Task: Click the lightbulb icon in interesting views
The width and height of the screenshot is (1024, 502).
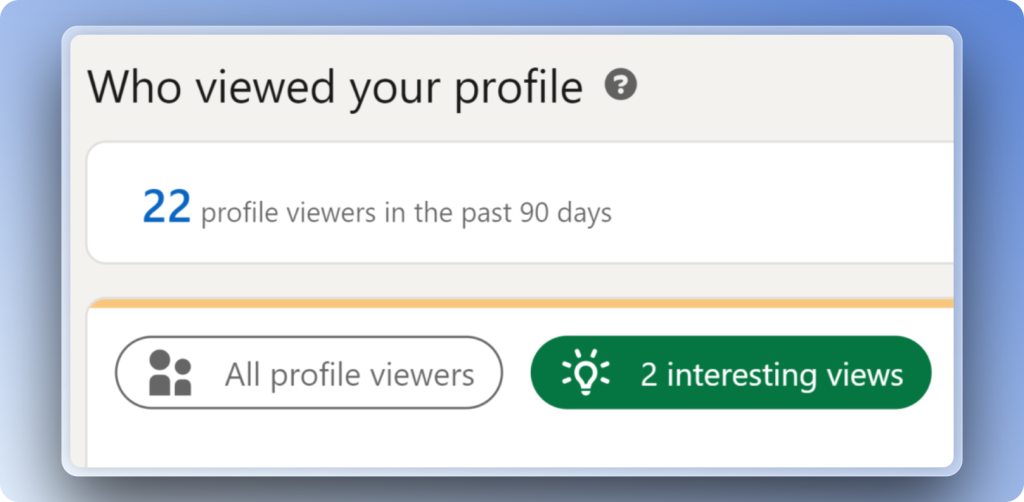Action: 586,373
